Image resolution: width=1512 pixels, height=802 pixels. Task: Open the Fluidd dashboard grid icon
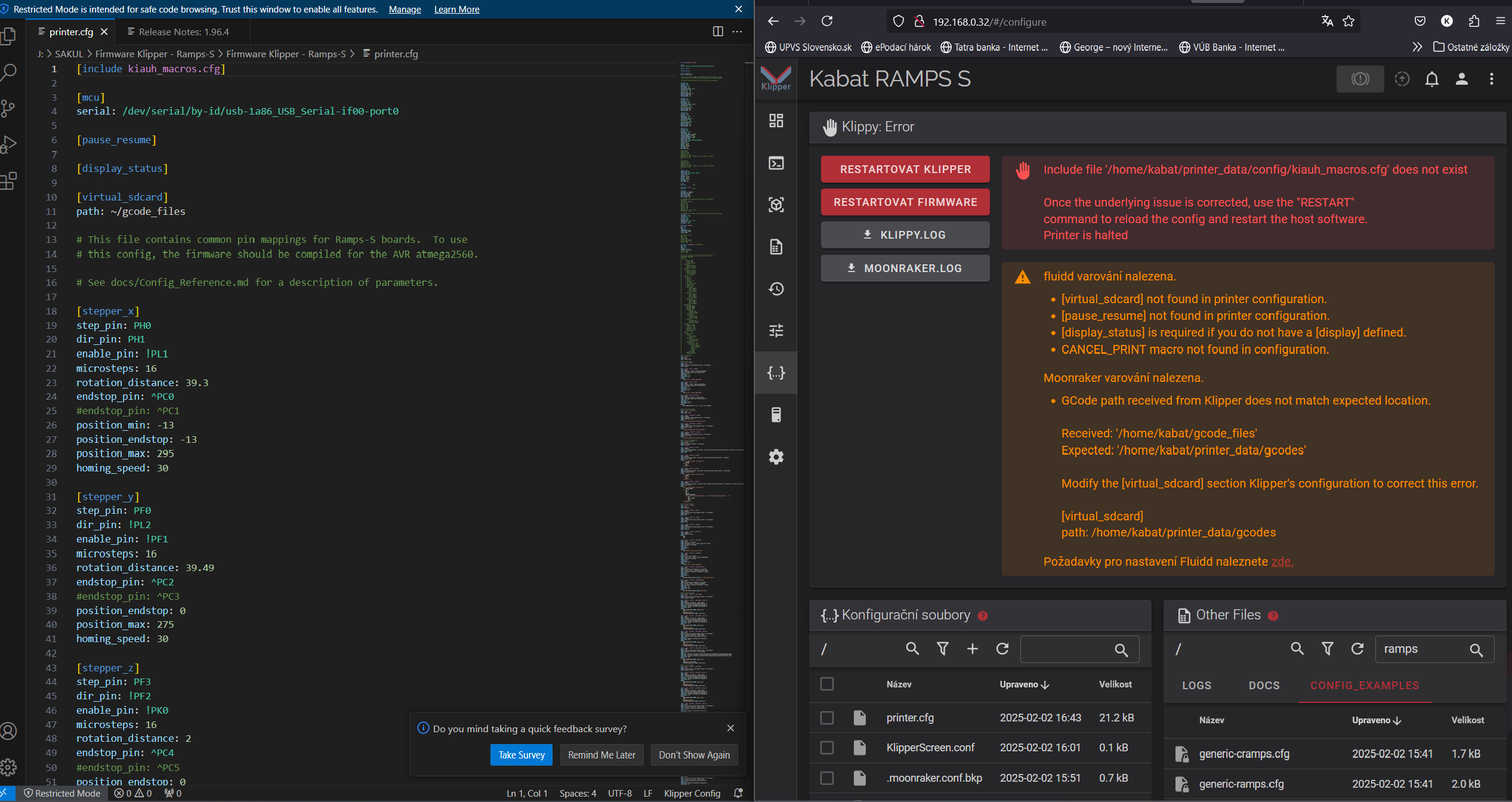coord(776,121)
